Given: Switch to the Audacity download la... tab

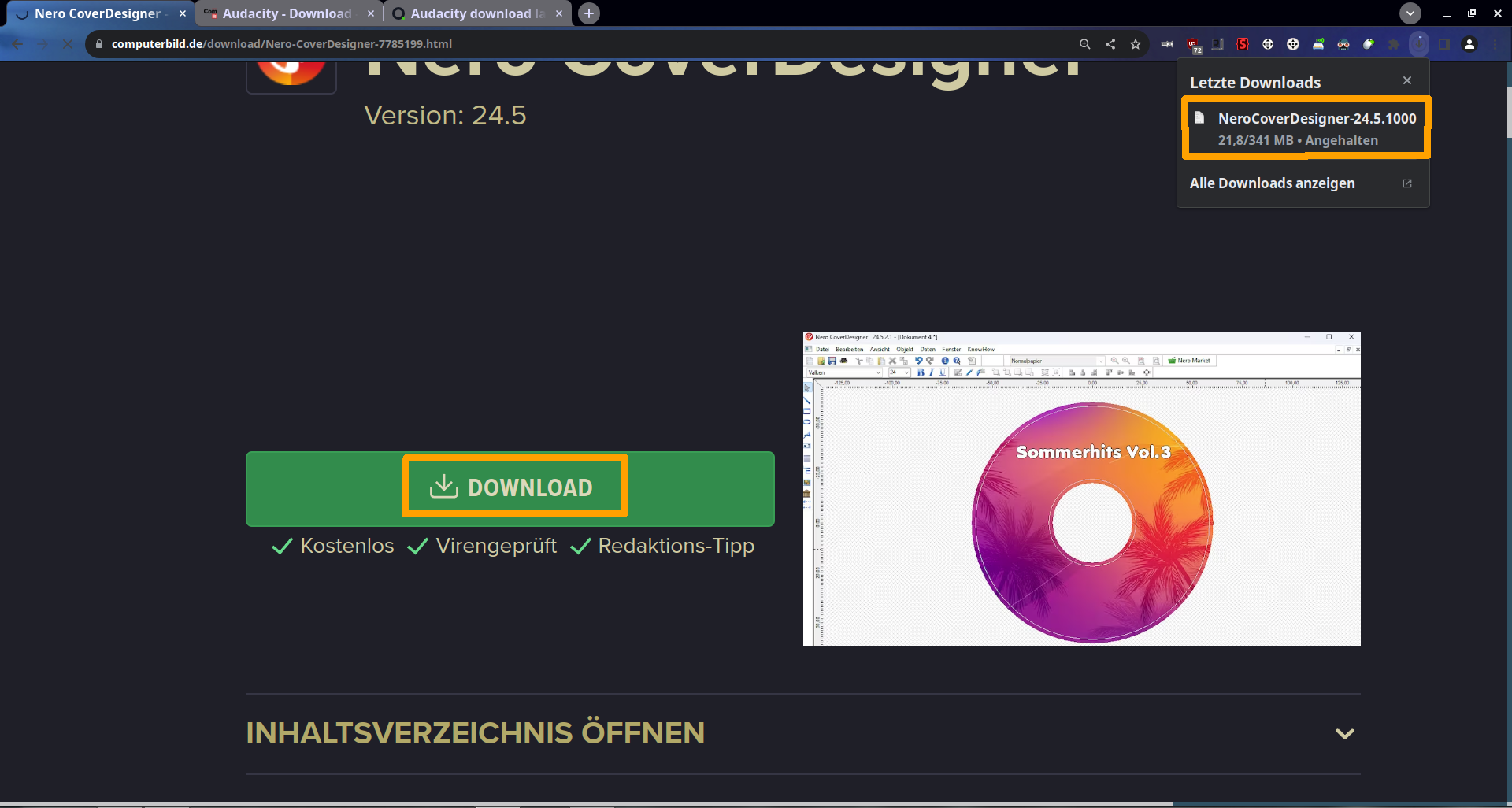Looking at the screenshot, I should (x=477, y=13).
